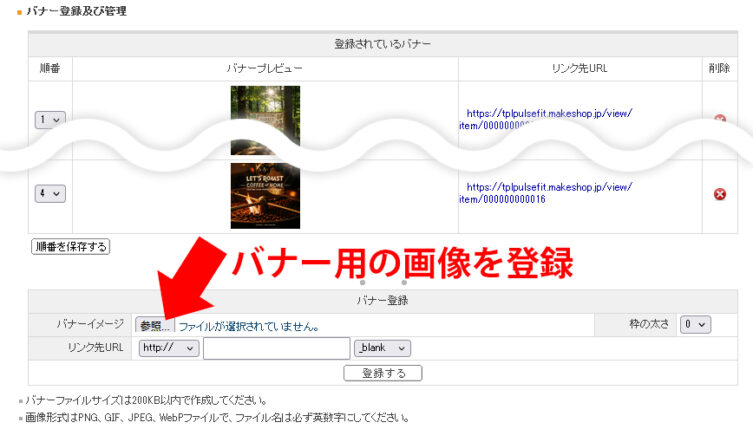Click the Let's Roast coffee banner thumbnail
This screenshot has width=753, height=429.
(265, 195)
